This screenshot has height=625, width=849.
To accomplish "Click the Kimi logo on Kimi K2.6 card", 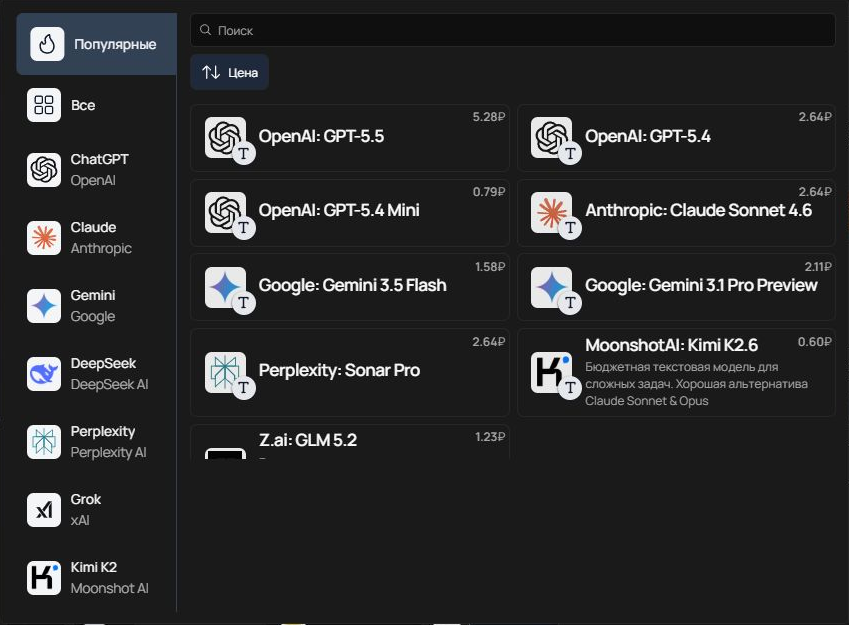I will (x=551, y=372).
